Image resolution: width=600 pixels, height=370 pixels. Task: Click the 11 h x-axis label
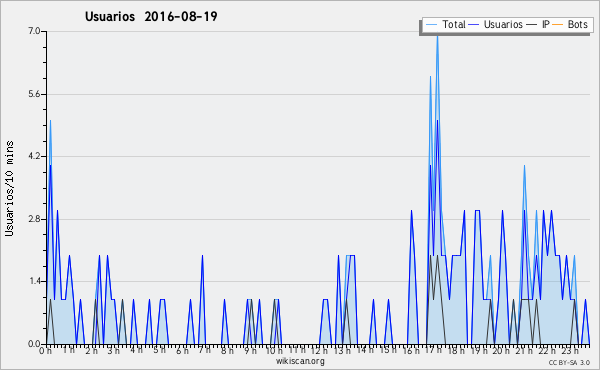(297, 350)
